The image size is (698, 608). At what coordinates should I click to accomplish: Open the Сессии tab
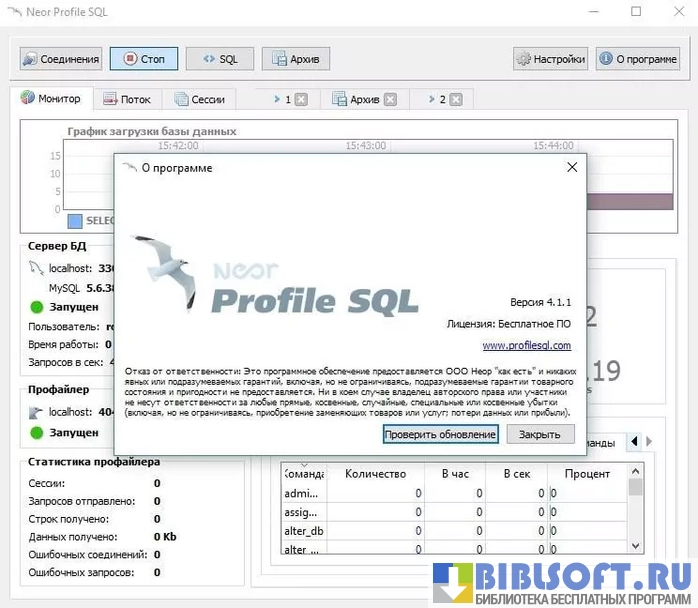click(199, 100)
